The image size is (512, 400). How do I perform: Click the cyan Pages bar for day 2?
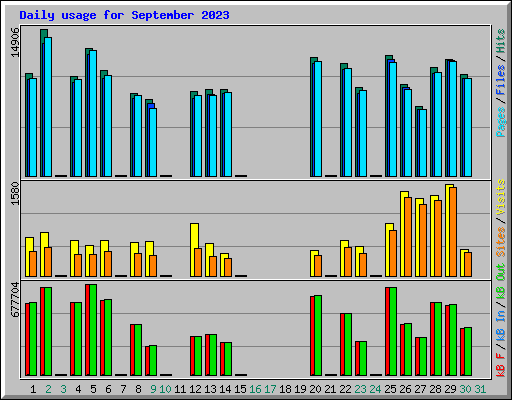point(48,107)
